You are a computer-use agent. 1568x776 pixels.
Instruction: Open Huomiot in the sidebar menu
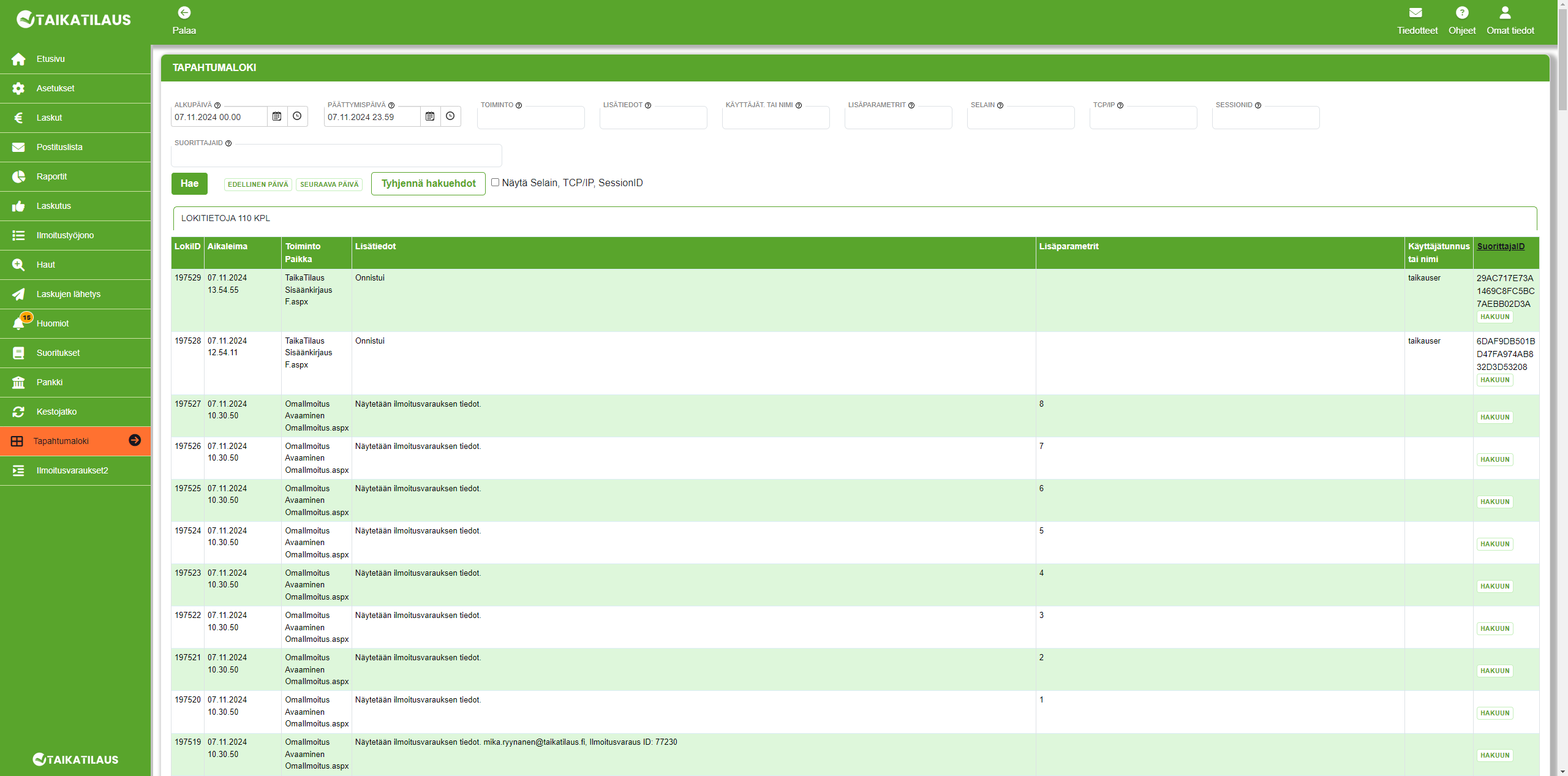(75, 323)
